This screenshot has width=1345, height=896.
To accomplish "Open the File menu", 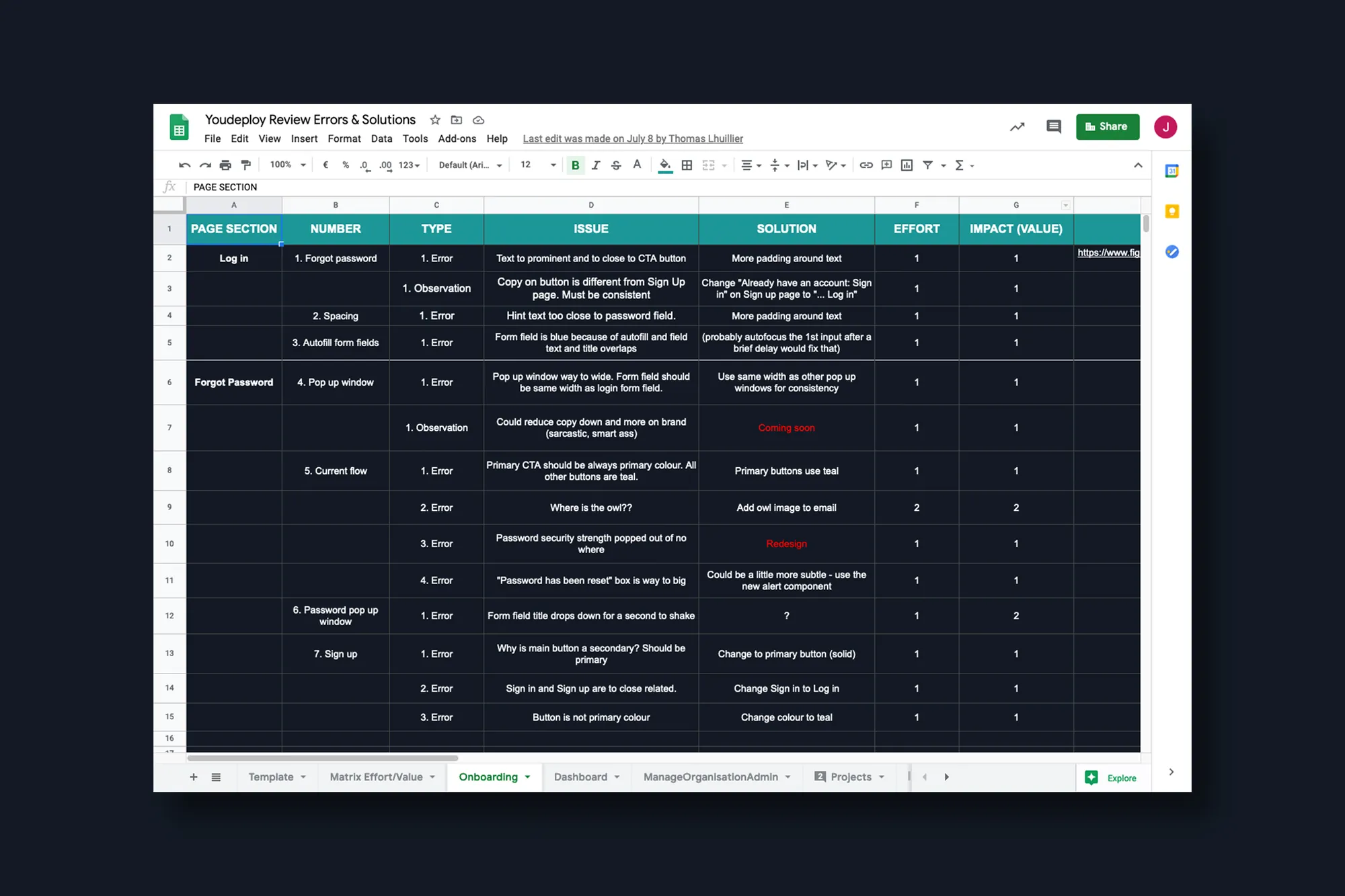I will (213, 138).
